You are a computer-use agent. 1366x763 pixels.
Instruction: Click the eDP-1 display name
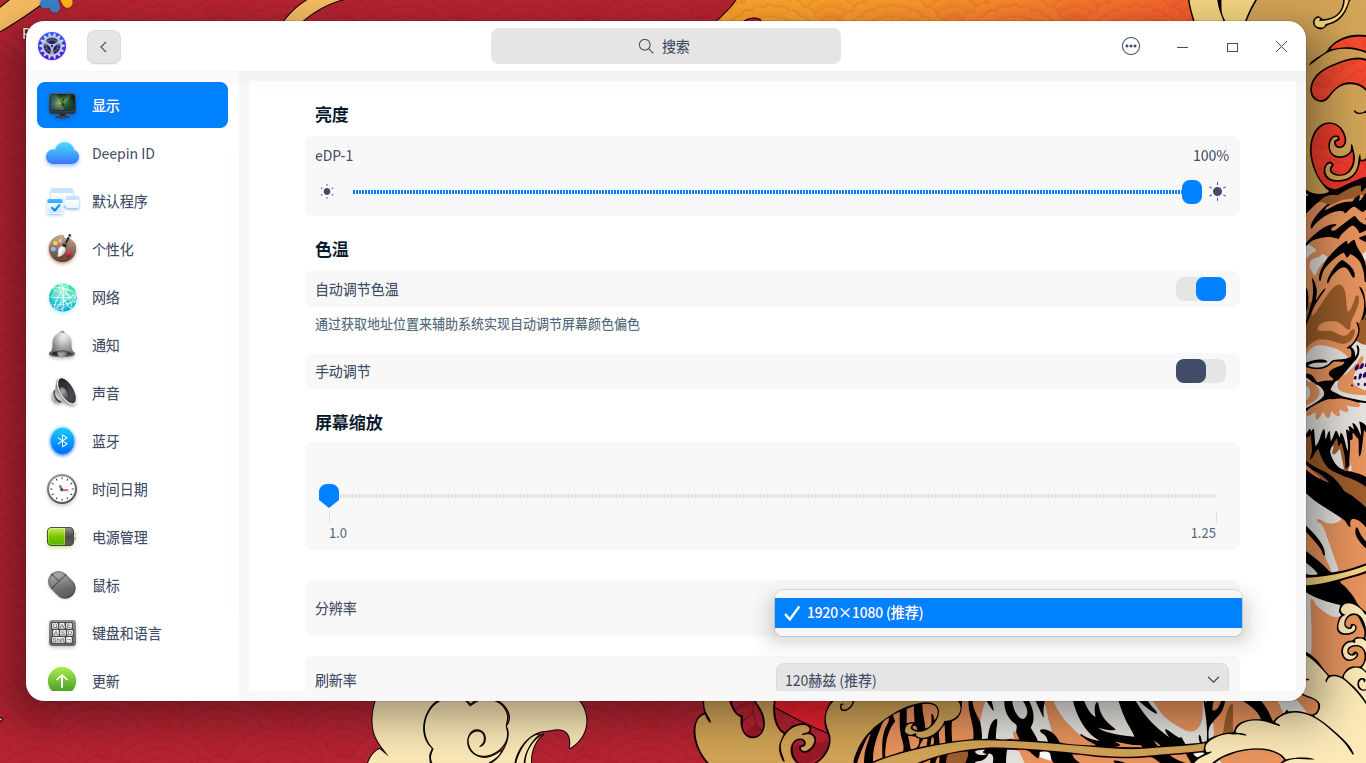pyautogui.click(x=334, y=156)
